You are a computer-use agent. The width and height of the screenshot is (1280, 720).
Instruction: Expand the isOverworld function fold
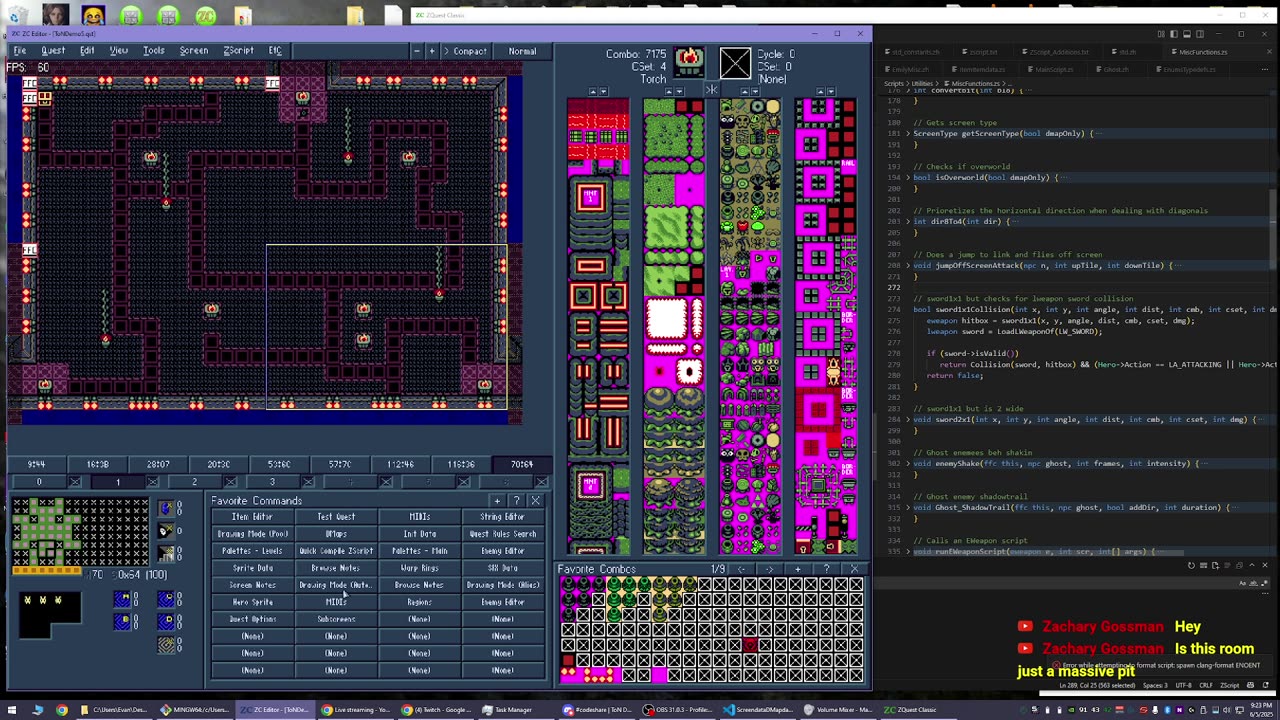(x=908, y=178)
